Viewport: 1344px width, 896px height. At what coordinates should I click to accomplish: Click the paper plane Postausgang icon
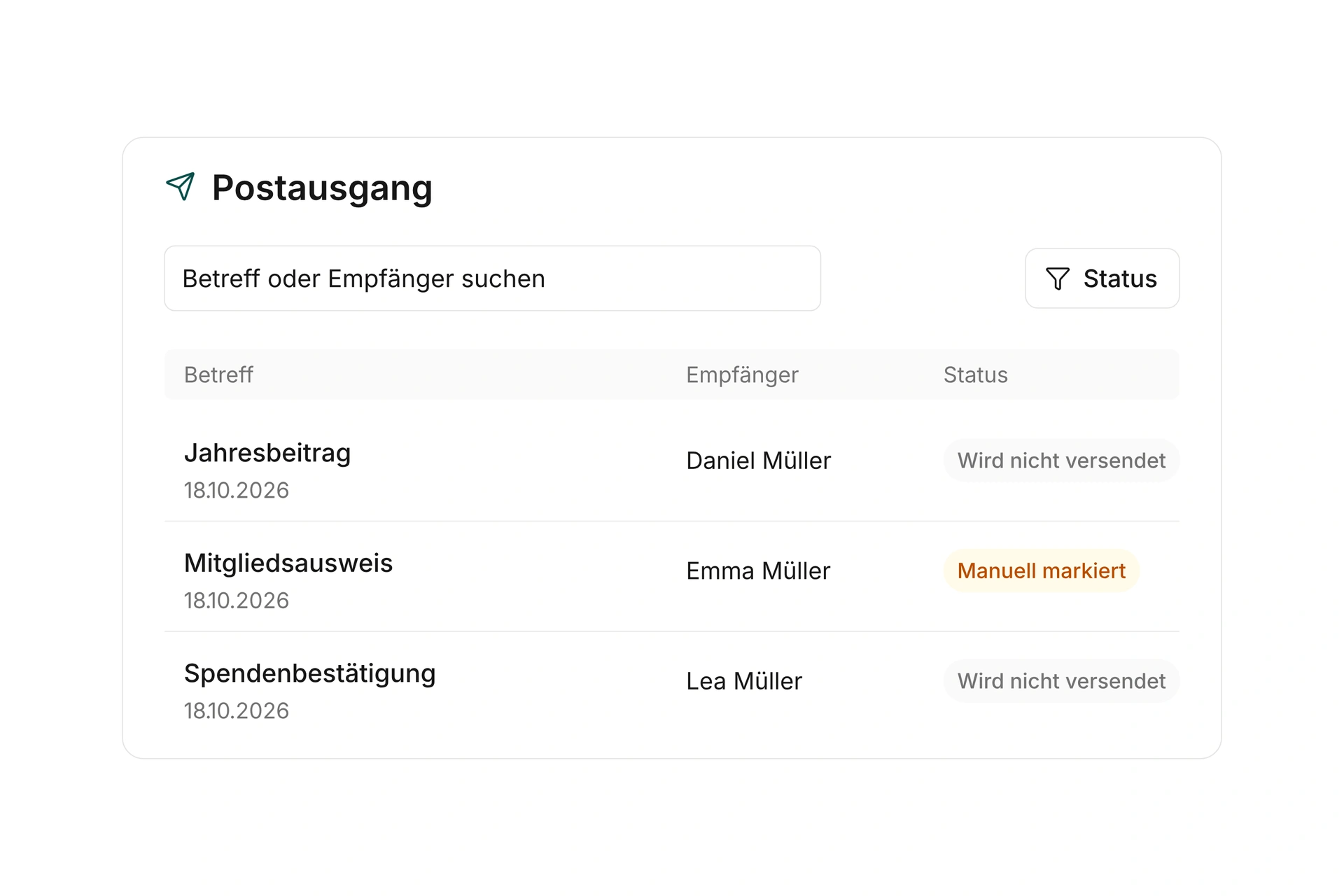[181, 187]
